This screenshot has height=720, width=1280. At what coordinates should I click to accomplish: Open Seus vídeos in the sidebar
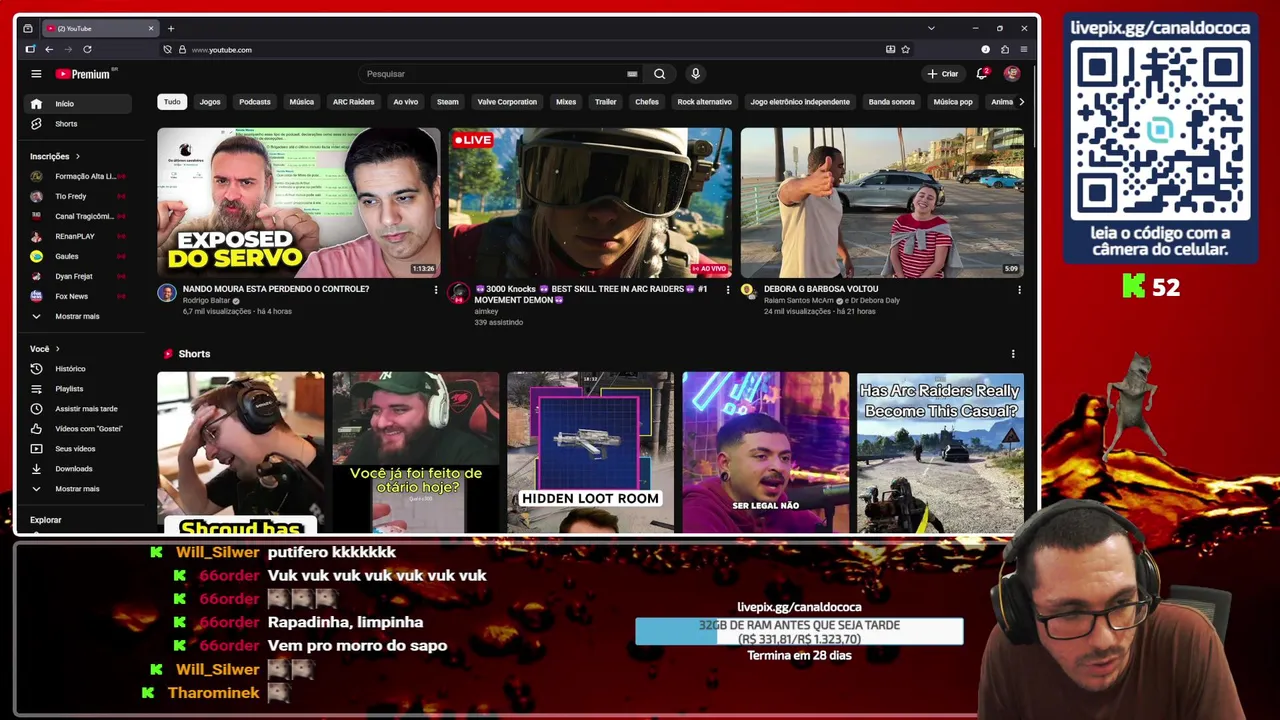pos(78,449)
